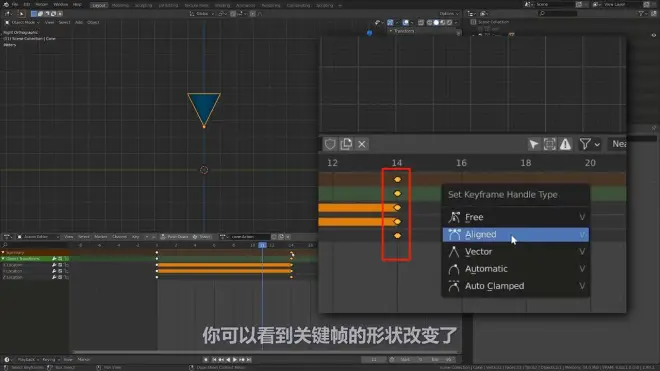Toggle only-selected arrow icon in inset
Image resolution: width=660 pixels, height=371 pixels.
coord(534,144)
